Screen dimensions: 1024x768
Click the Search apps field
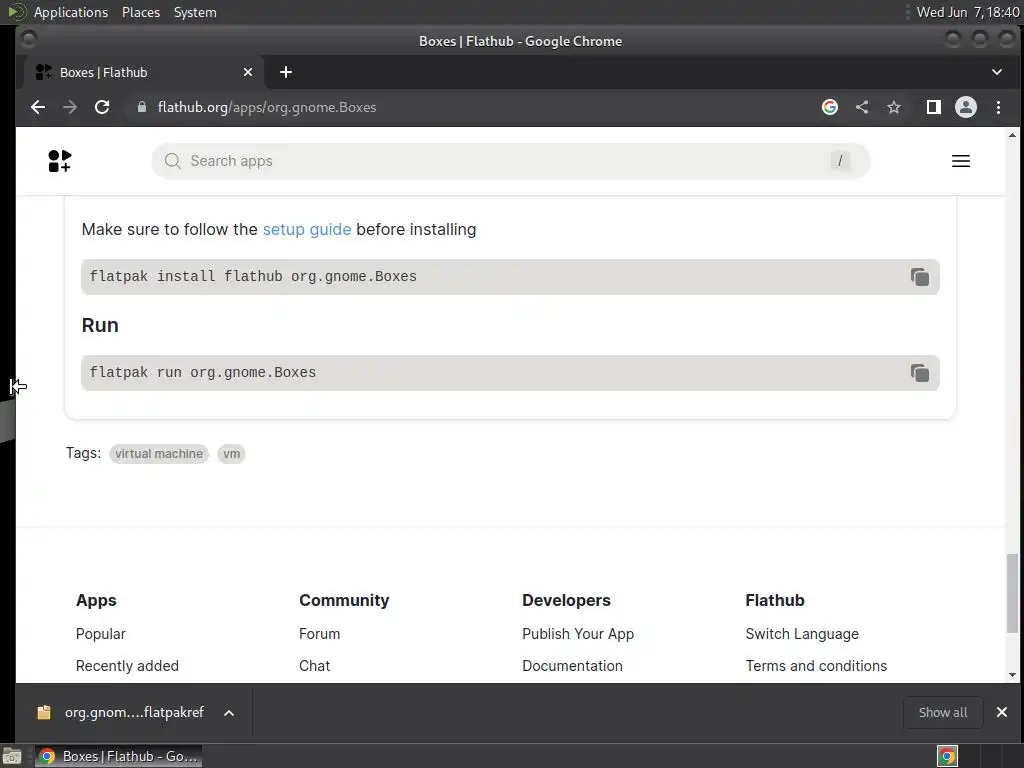(511, 161)
